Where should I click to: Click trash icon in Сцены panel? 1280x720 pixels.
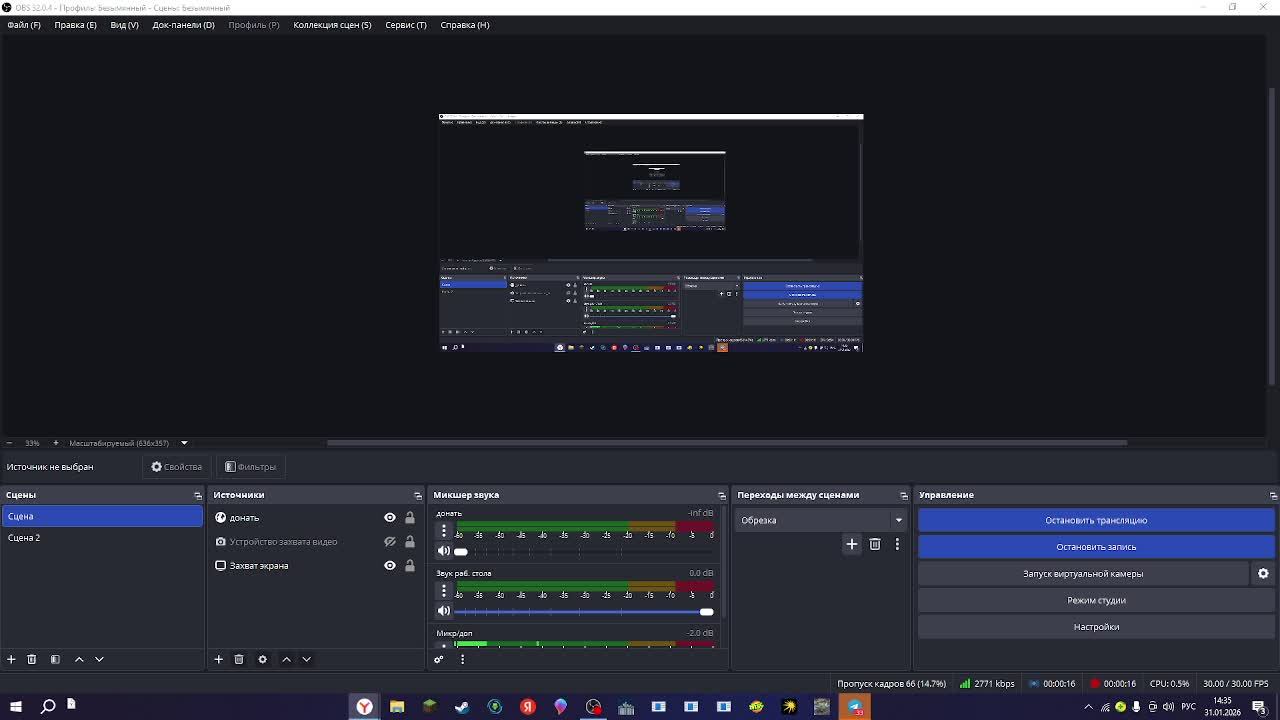(x=32, y=659)
